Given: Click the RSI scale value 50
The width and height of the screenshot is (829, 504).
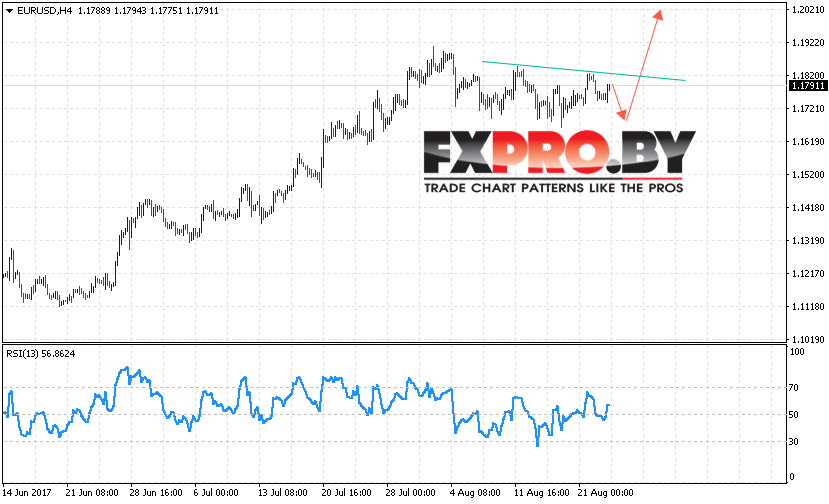Looking at the screenshot, I should [x=794, y=415].
